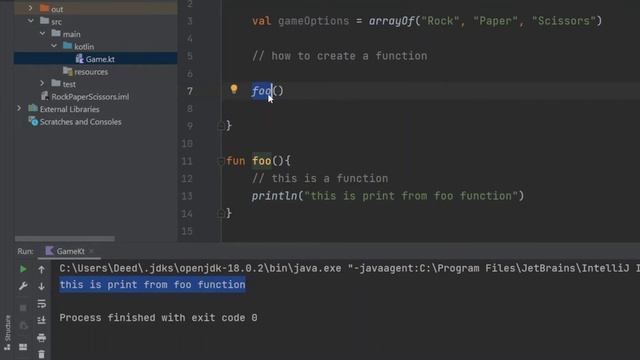Select Scratches and Consoles node
640x360 pixels.
pyautogui.click(x=80, y=122)
